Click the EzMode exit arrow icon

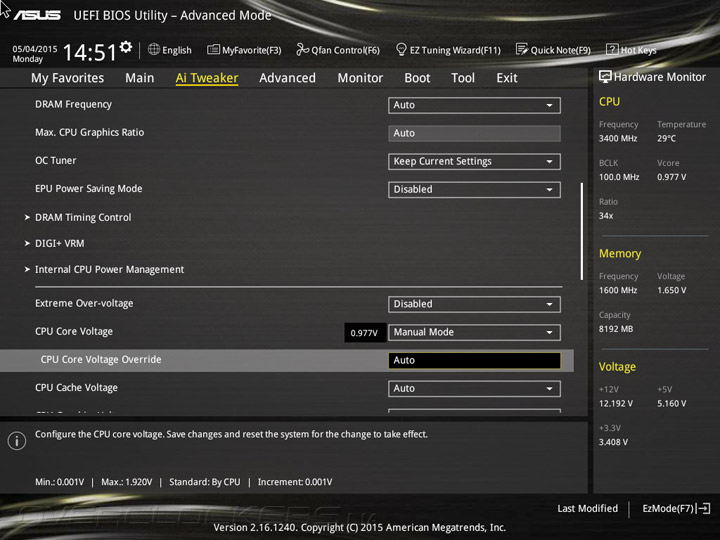(x=704, y=508)
